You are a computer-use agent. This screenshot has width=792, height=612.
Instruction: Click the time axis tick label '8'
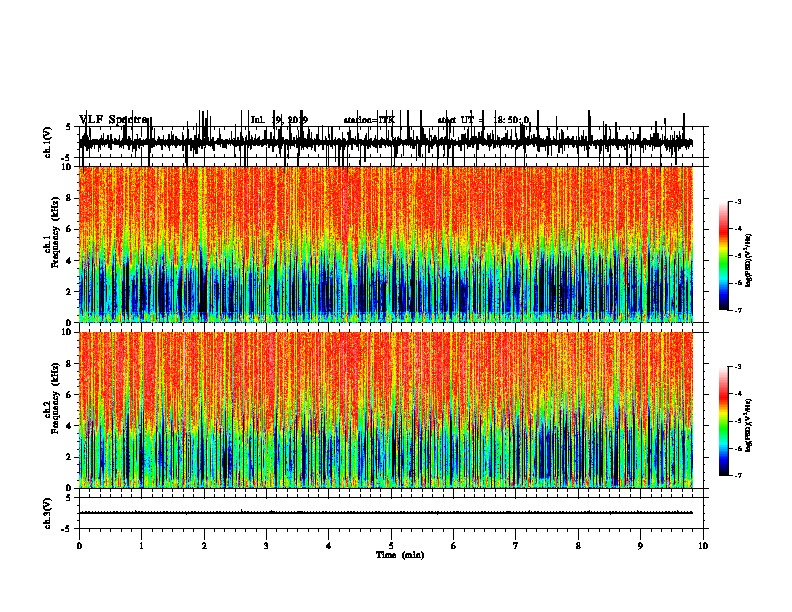(x=578, y=546)
